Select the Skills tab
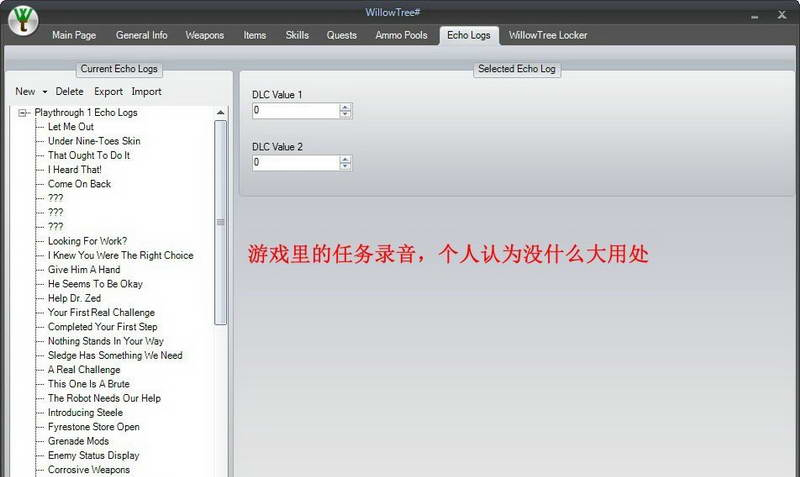800x496 pixels. (297, 35)
